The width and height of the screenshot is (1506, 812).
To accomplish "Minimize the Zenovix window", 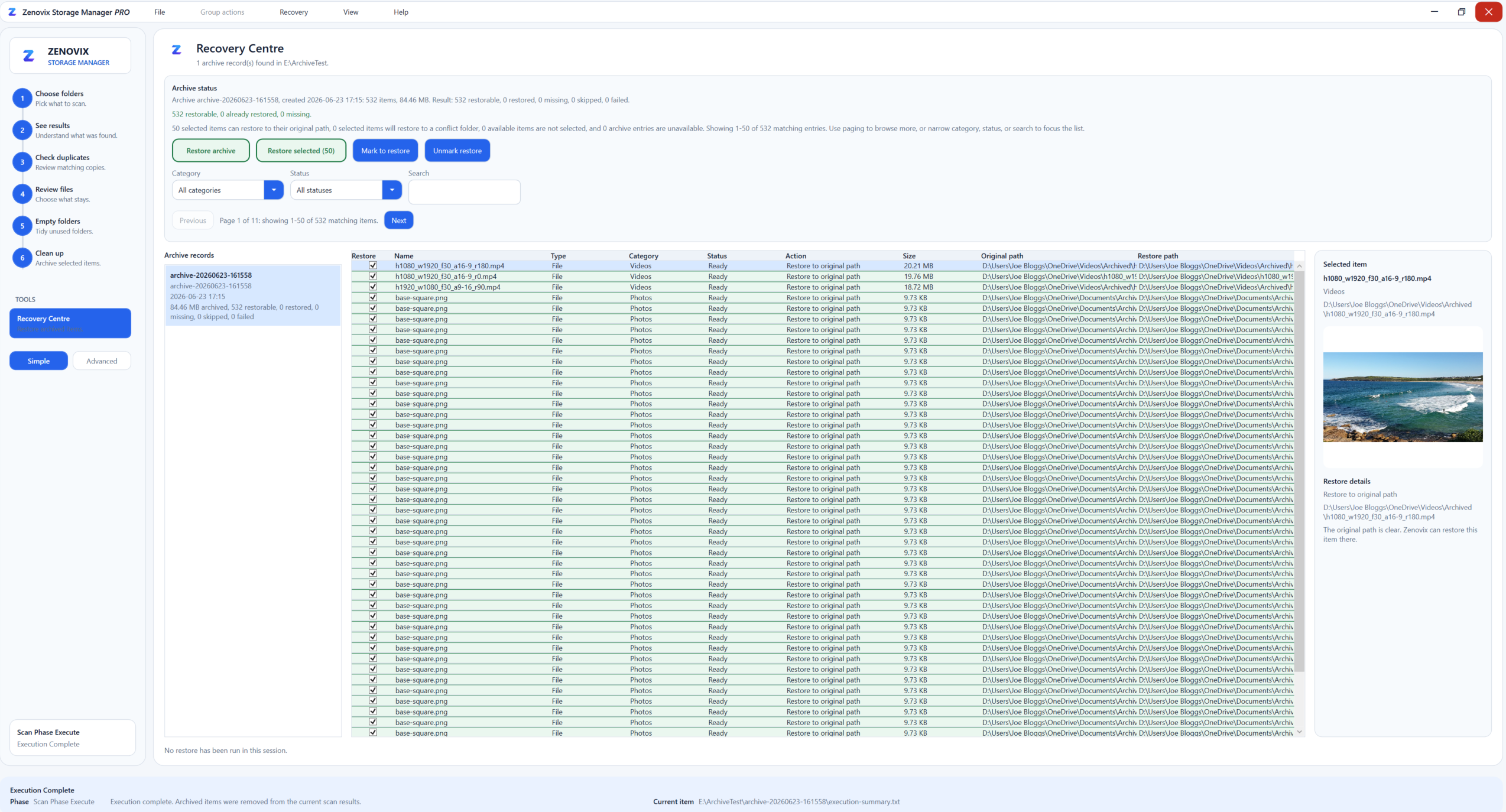I will click(x=1434, y=12).
